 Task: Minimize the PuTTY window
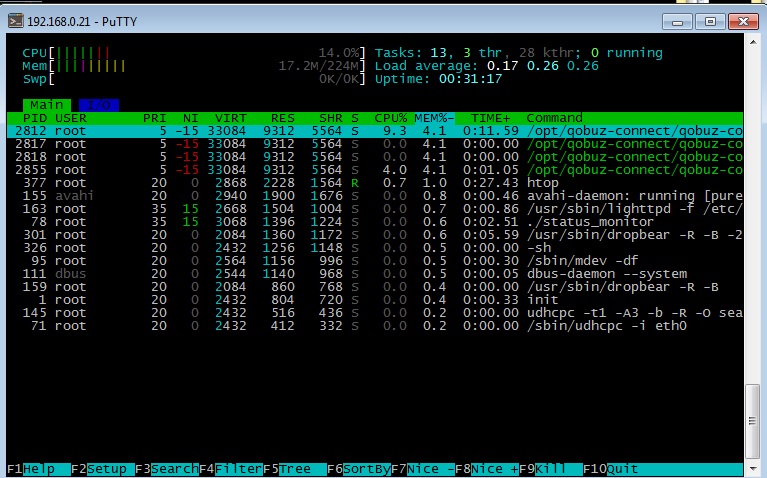click(x=682, y=19)
